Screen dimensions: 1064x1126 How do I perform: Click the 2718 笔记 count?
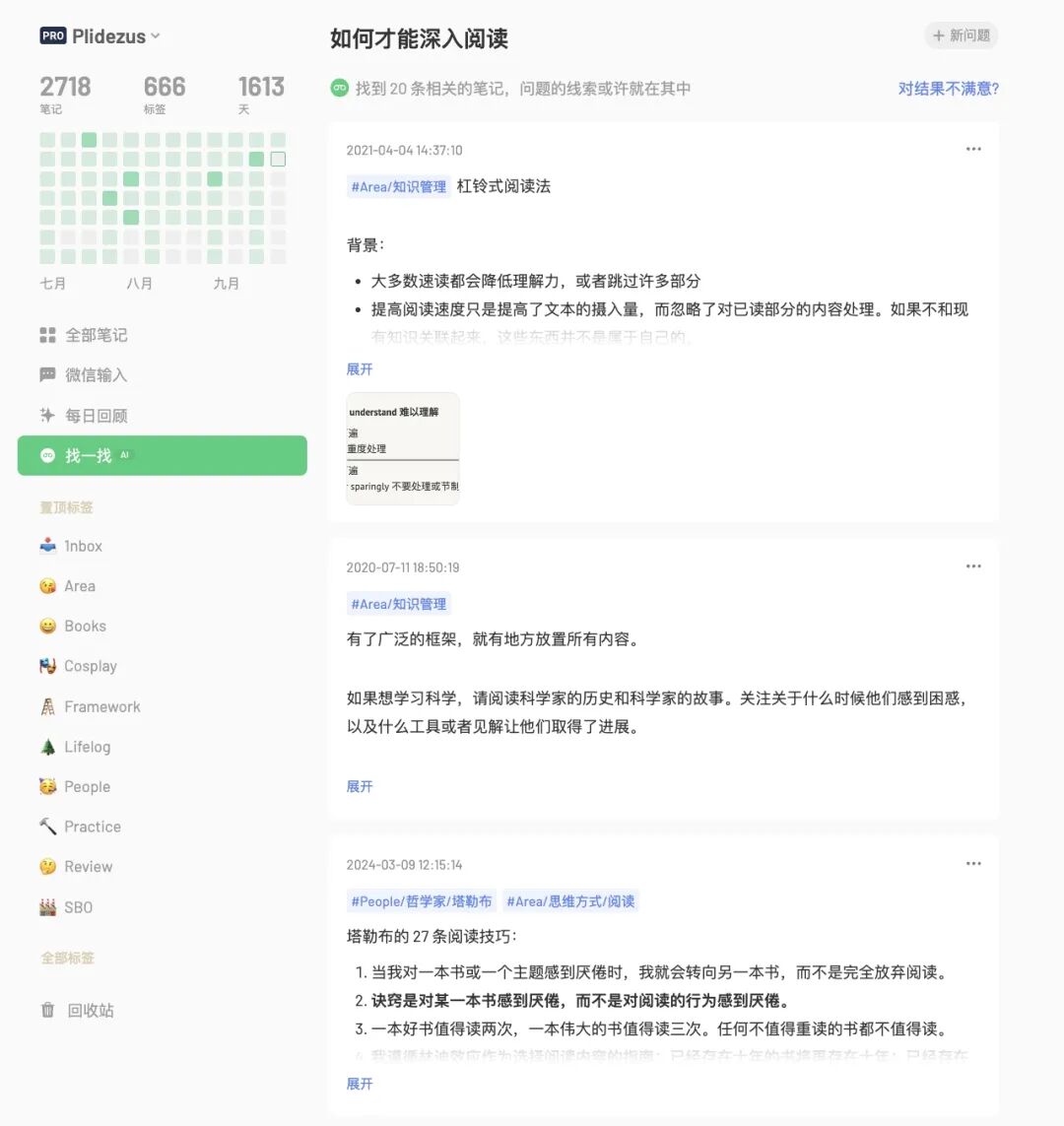[65, 94]
